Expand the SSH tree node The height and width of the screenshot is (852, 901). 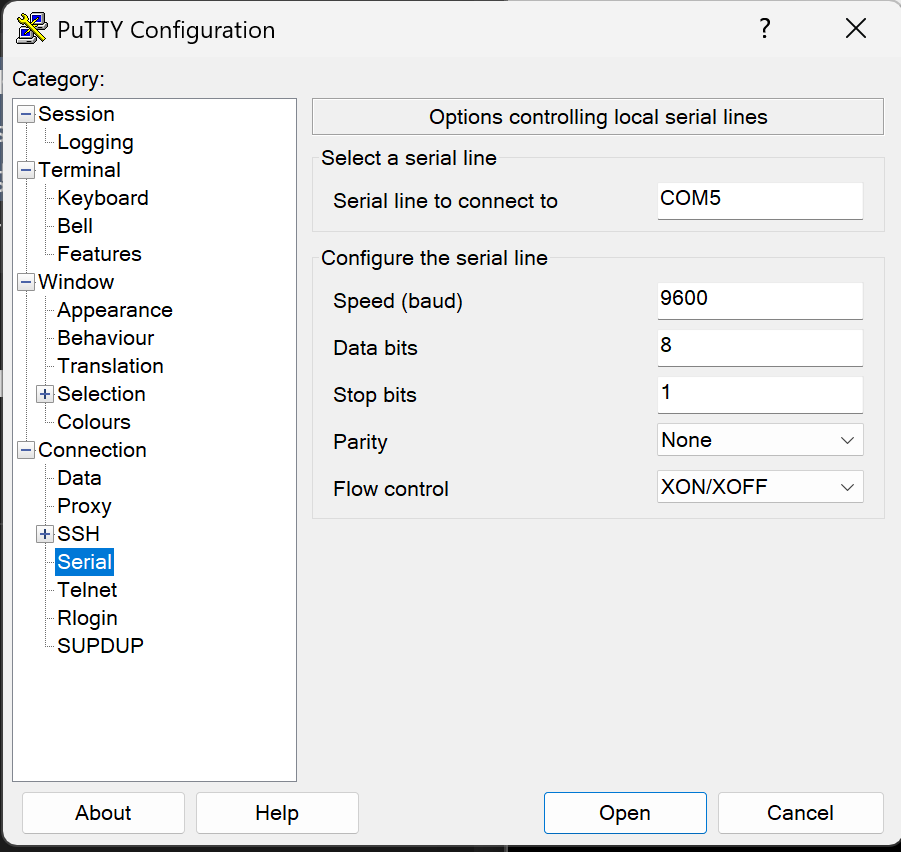point(45,534)
